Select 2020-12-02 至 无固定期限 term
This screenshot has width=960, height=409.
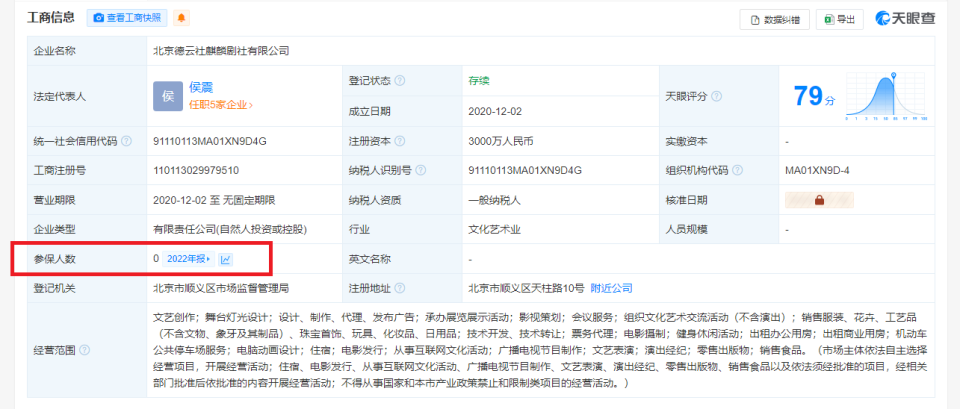click(x=214, y=200)
